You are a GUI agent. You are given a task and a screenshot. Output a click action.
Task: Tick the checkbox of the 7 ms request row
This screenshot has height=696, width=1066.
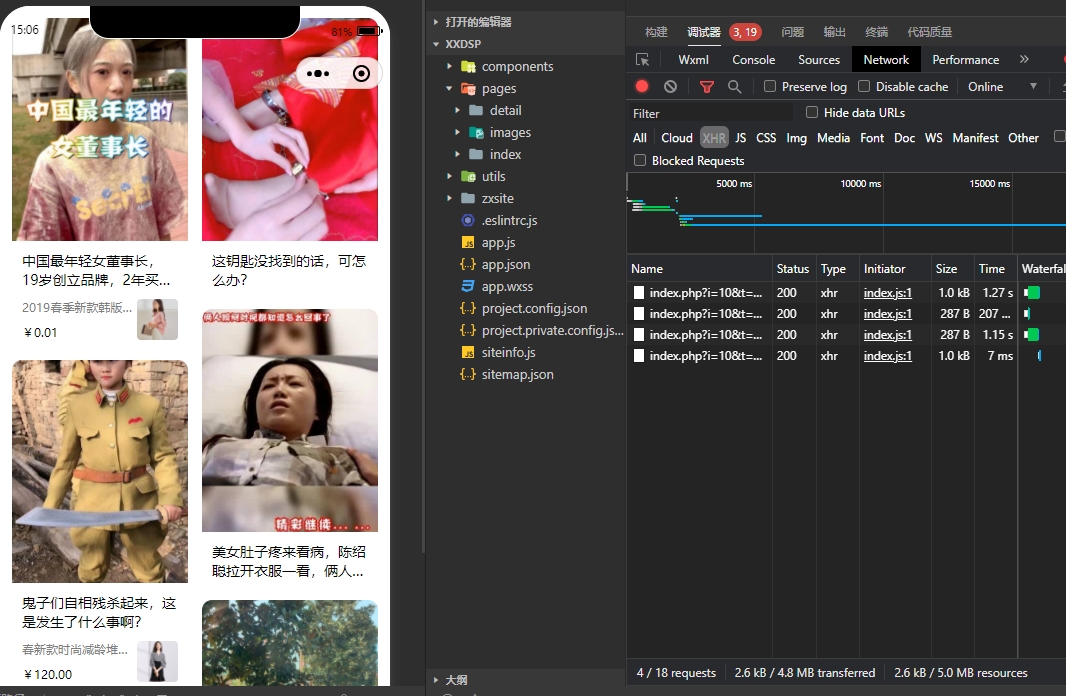coord(639,356)
